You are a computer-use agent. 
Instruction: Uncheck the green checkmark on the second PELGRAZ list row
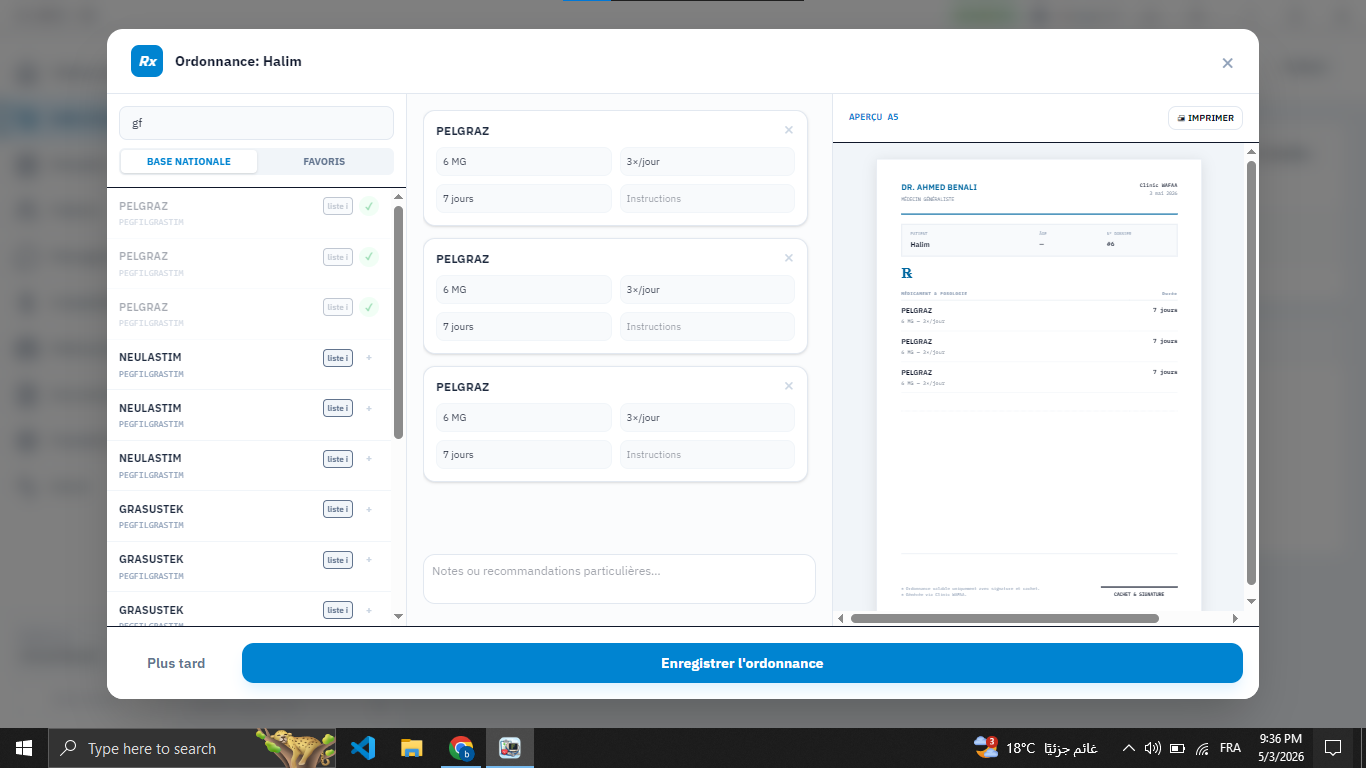point(369,257)
